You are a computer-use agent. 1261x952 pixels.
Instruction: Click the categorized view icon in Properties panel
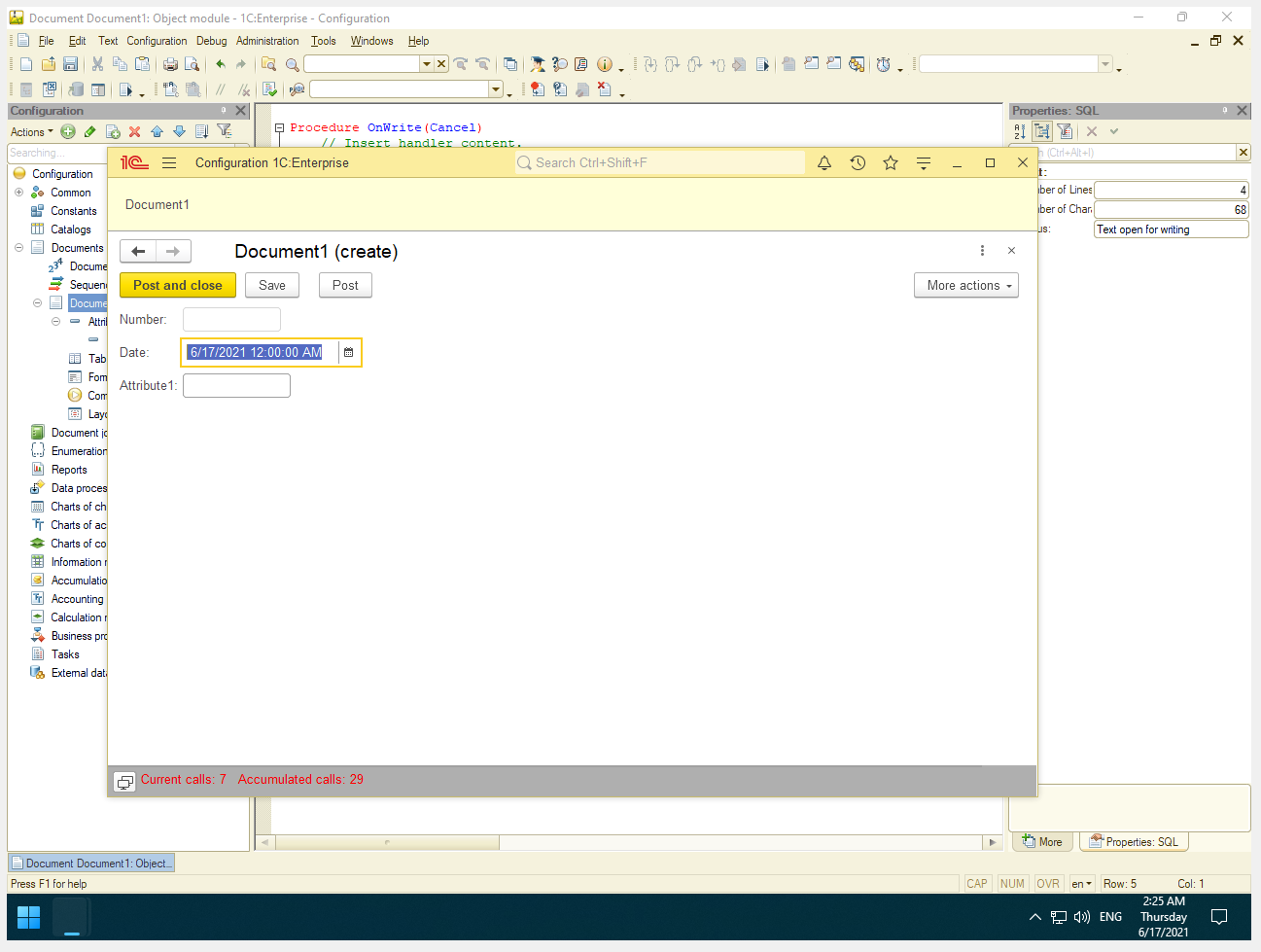pyautogui.click(x=1042, y=131)
